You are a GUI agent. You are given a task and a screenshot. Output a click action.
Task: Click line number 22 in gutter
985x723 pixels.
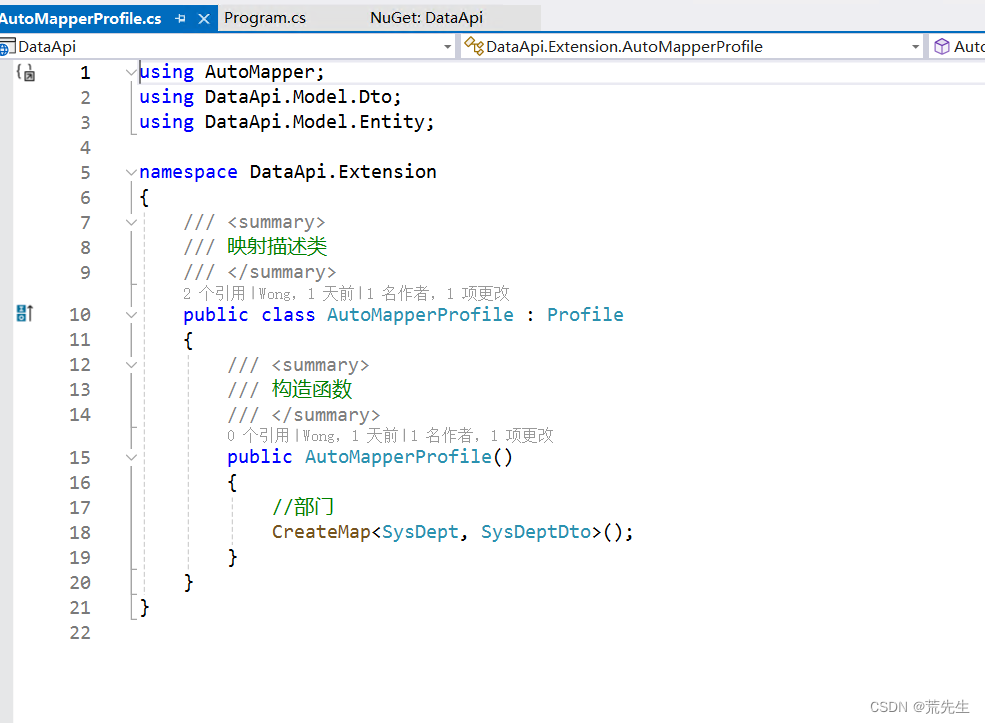(x=80, y=633)
